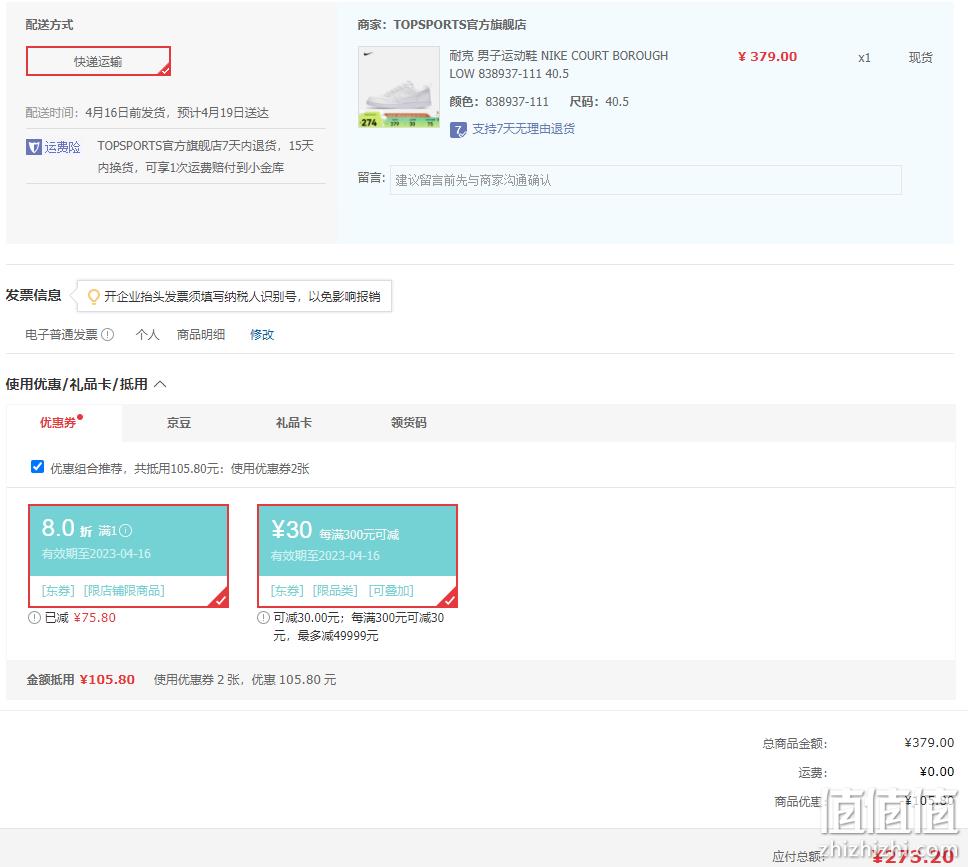The image size is (968, 867).
Task: Click the 运费险 shield icon
Action: pyautogui.click(x=33, y=147)
